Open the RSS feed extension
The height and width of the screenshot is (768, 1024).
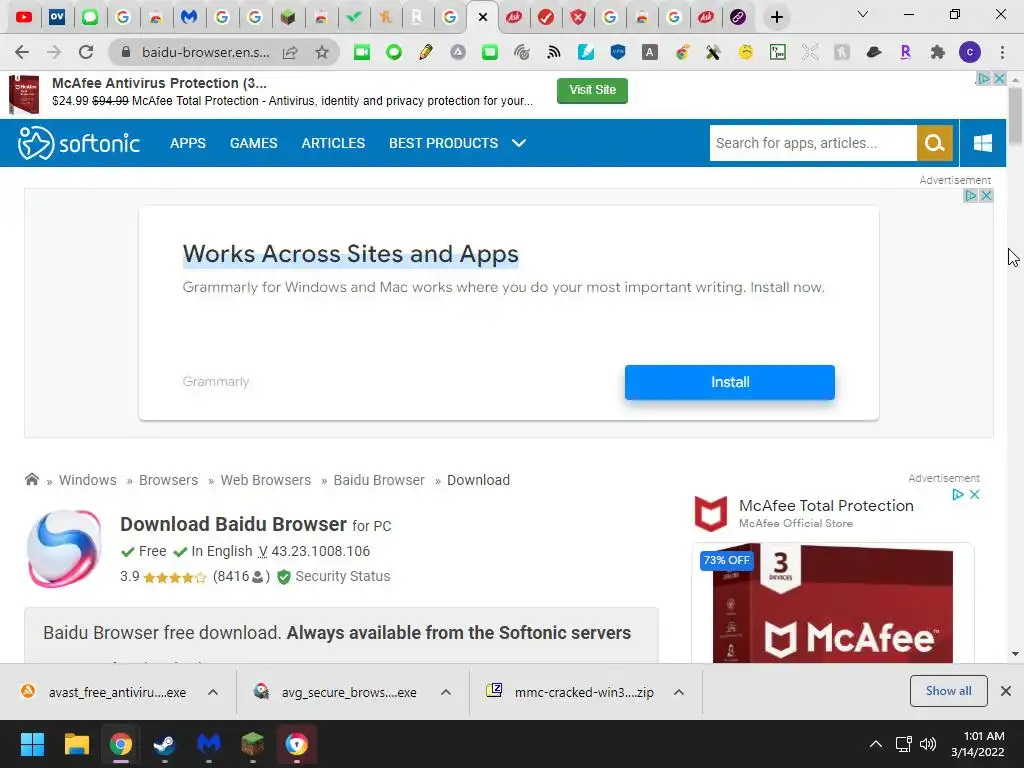tap(554, 52)
